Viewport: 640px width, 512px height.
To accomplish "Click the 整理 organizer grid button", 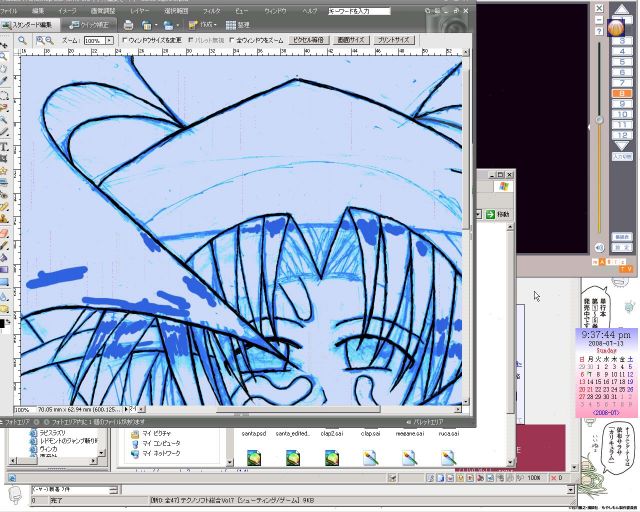I will [x=238, y=25].
